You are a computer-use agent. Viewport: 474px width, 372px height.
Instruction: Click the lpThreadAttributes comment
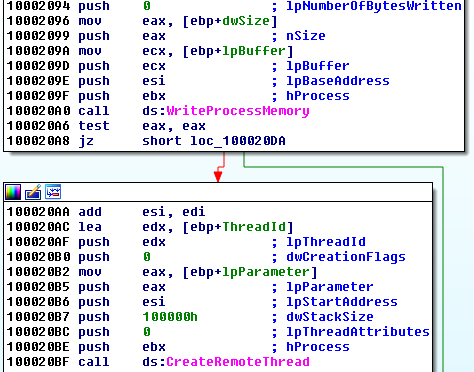[x=358, y=332]
